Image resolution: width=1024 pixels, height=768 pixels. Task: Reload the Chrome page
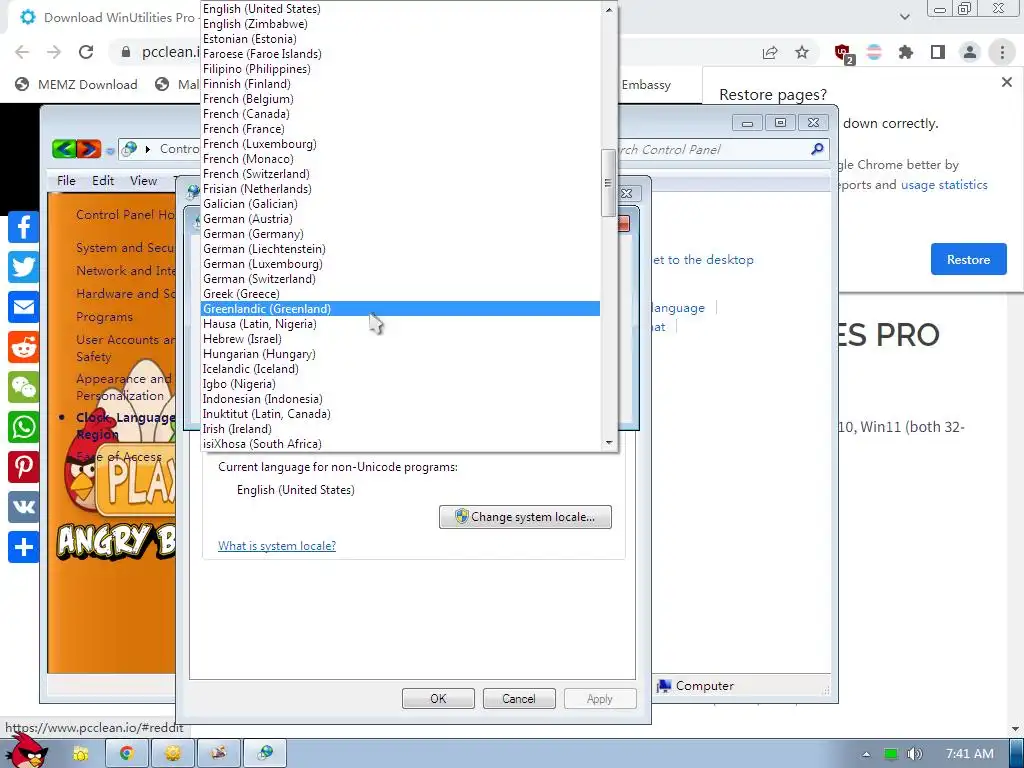86,52
